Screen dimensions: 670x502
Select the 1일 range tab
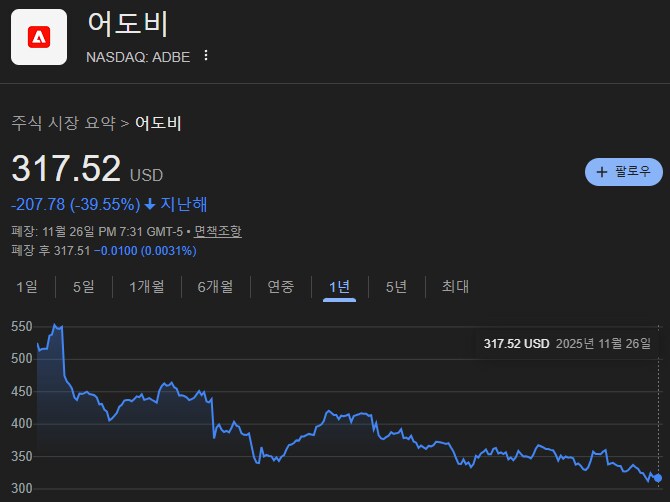[27, 287]
